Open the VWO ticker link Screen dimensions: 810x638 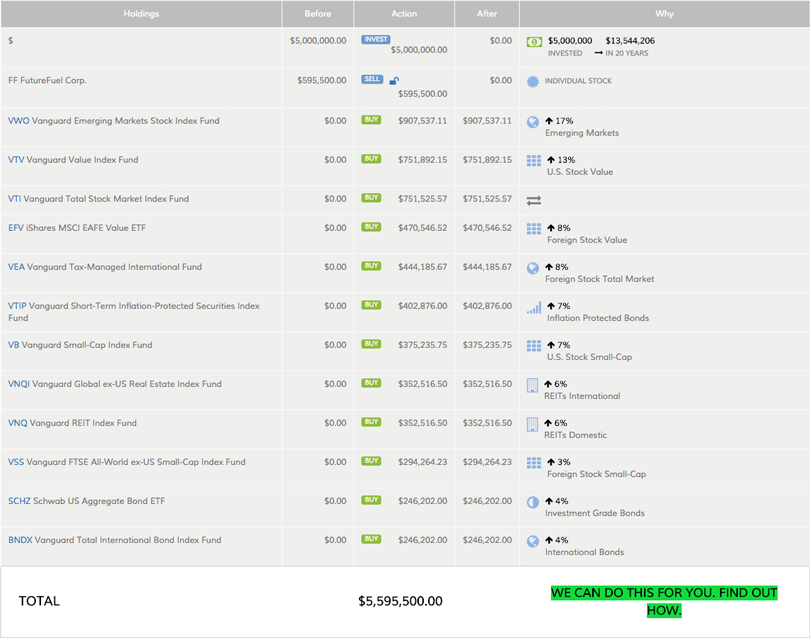click(x=19, y=121)
